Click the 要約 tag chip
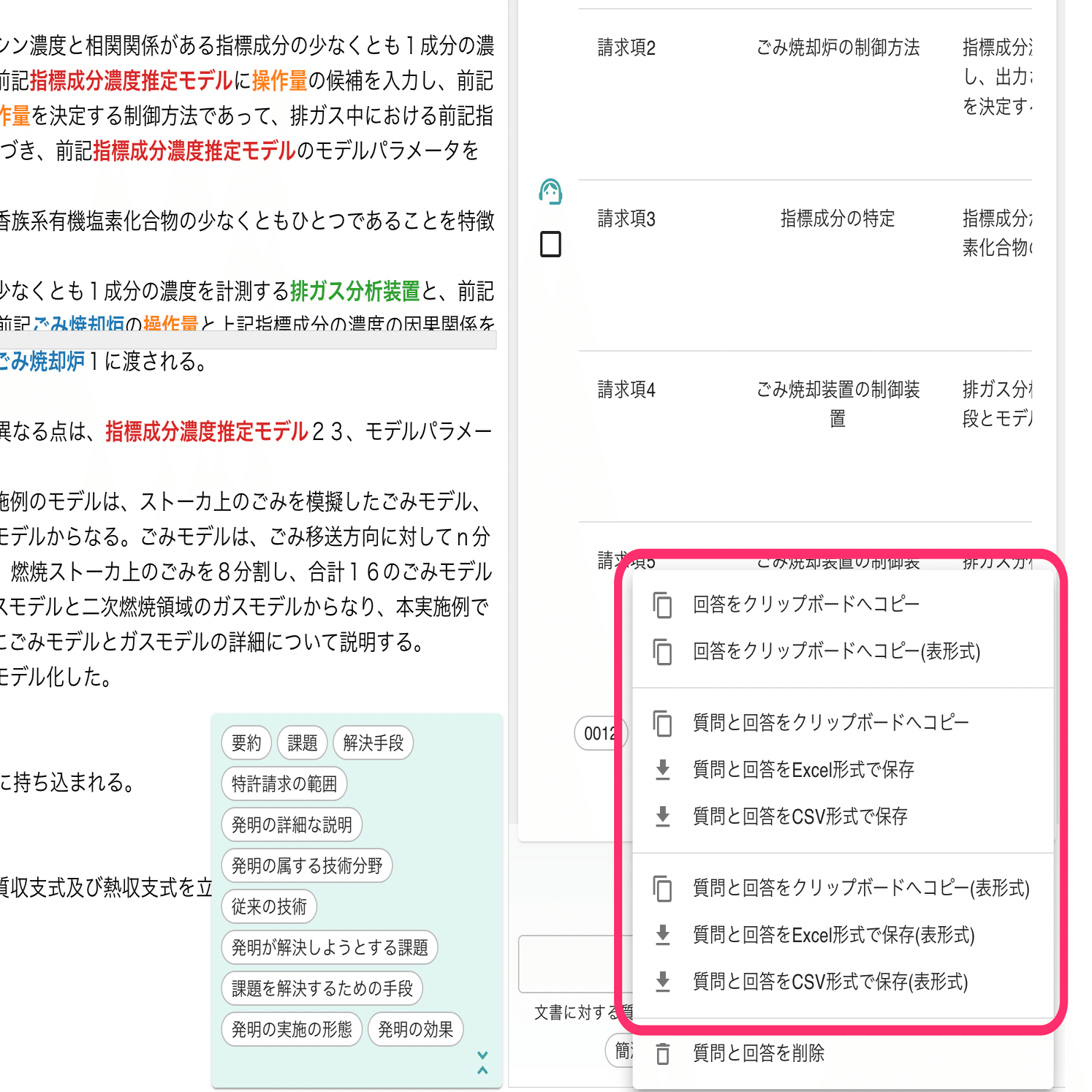Viewport: 1092px width, 1092px height. (246, 743)
